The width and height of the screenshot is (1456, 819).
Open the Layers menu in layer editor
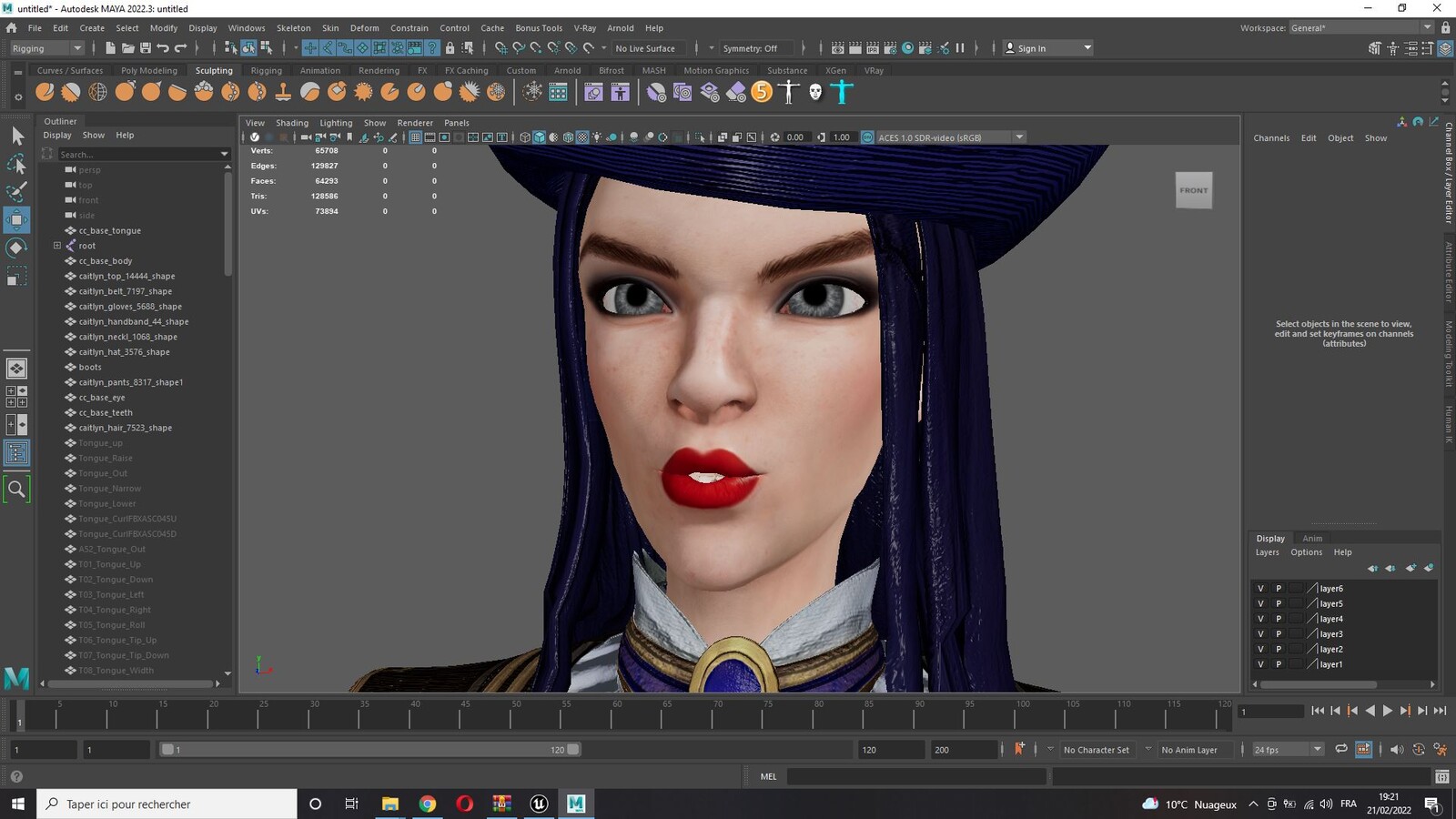1268,552
